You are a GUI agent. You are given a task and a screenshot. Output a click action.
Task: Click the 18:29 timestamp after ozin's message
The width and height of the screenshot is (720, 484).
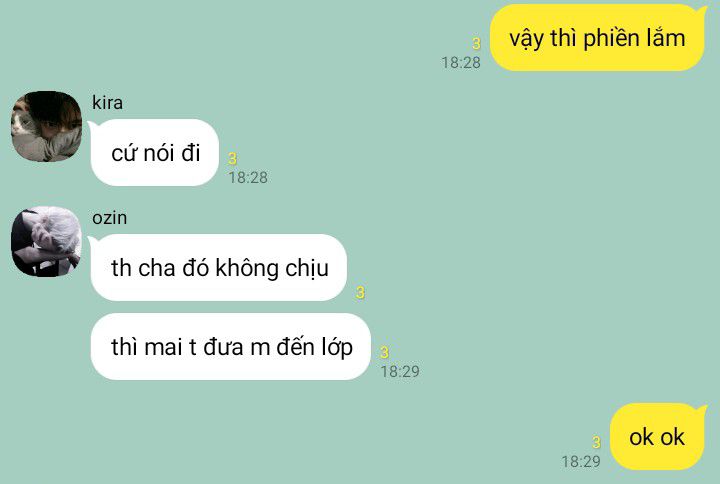coord(400,371)
